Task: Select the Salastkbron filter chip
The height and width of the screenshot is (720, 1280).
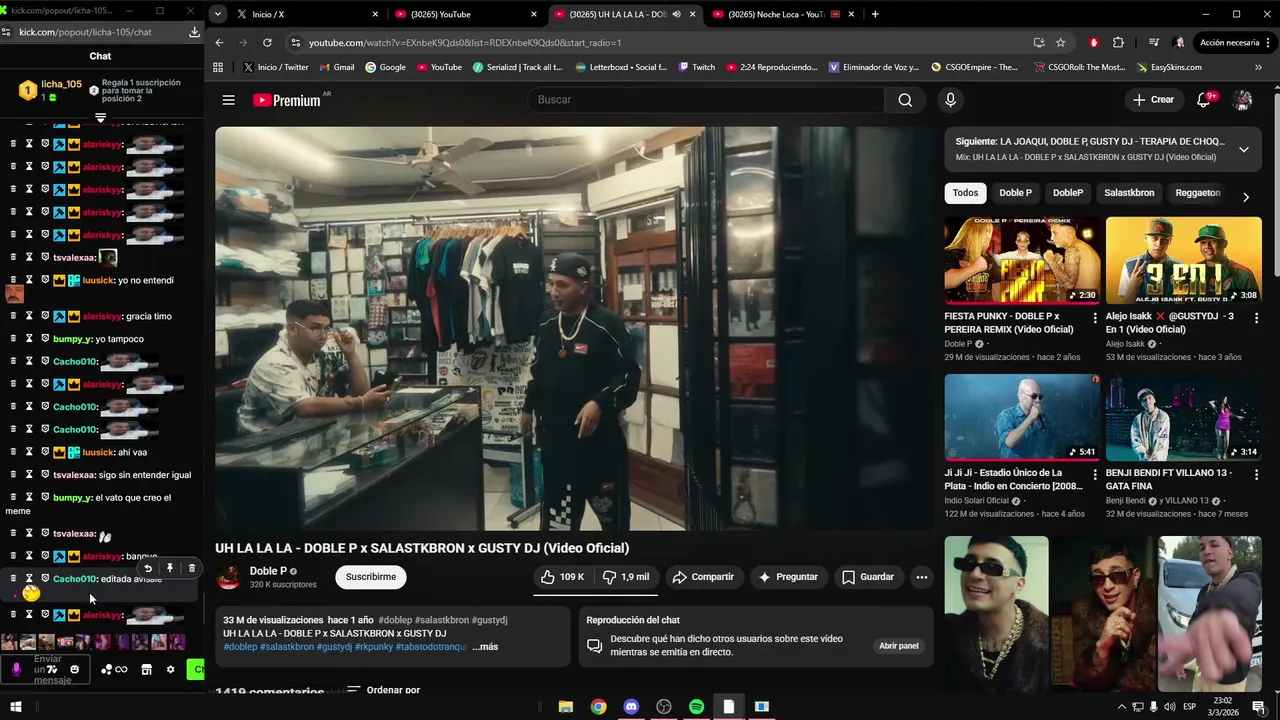Action: (1129, 193)
